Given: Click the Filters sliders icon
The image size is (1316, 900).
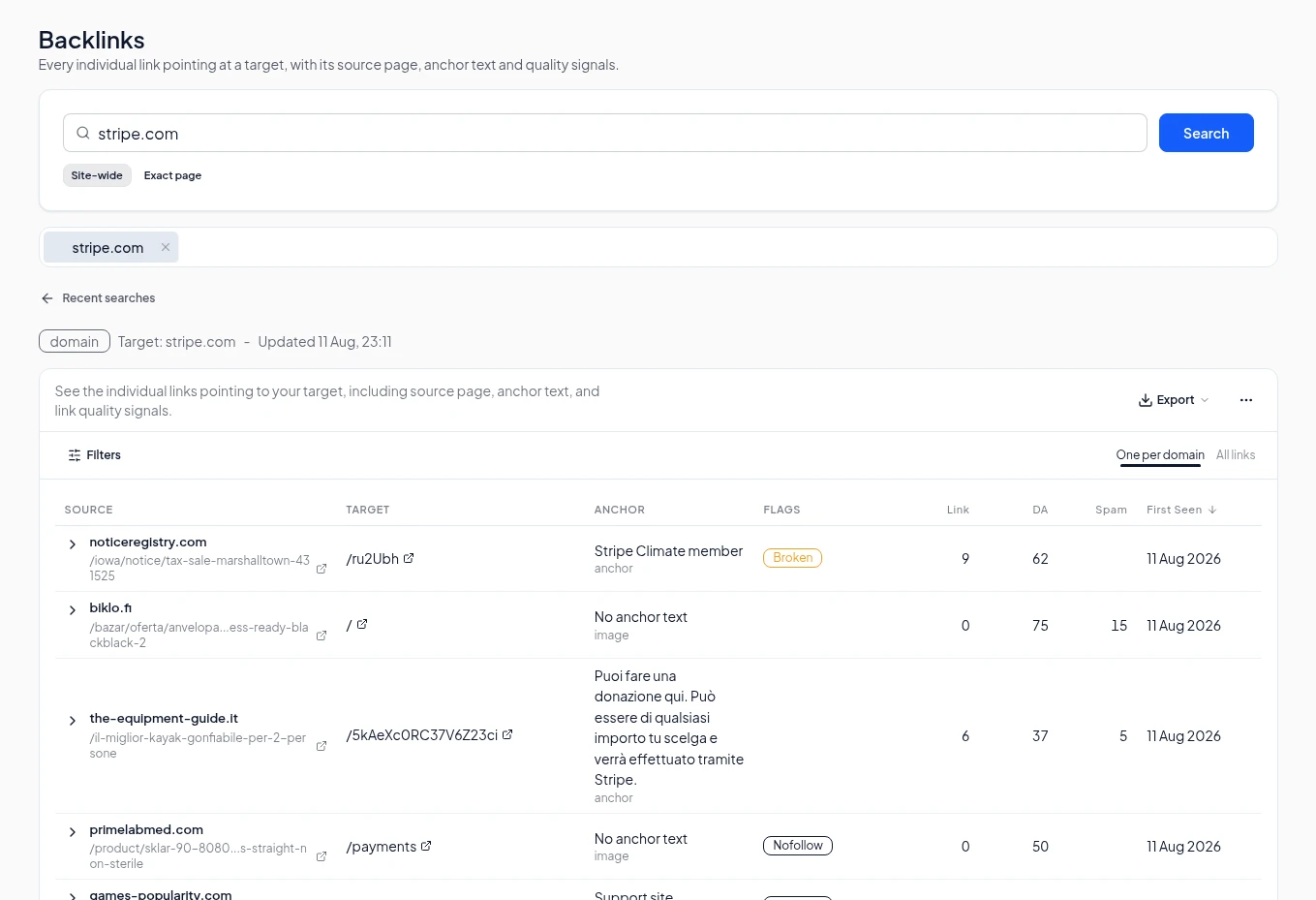Looking at the screenshot, I should (x=75, y=455).
